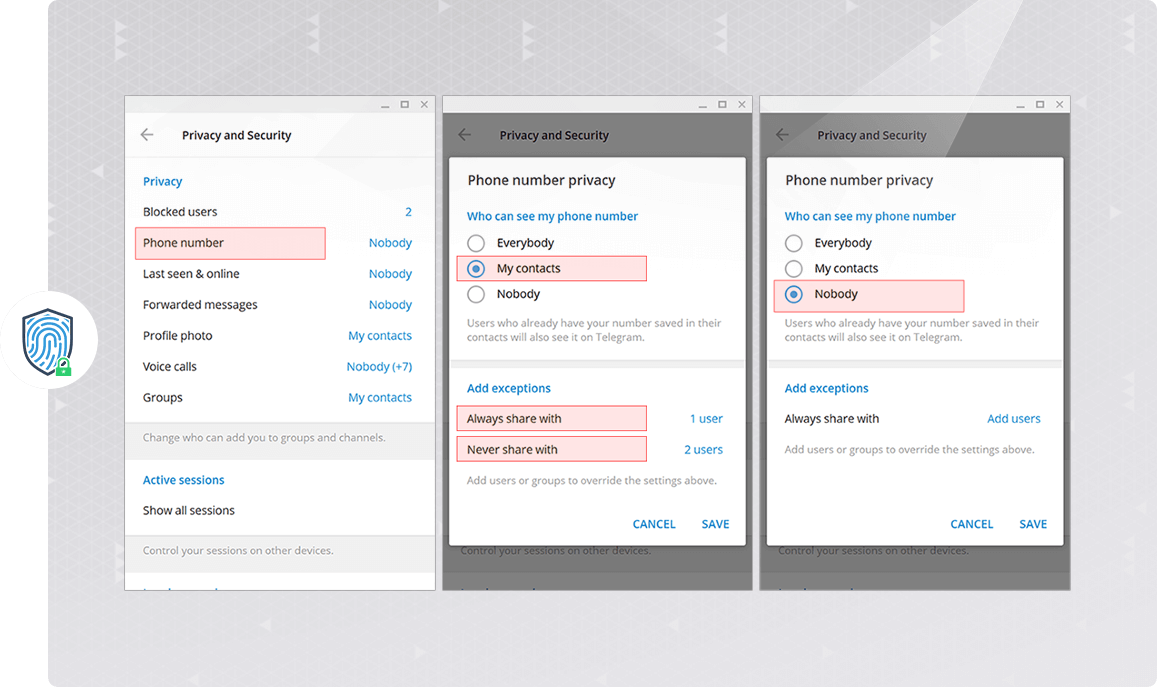Click the fingerprint shield security icon
The height and width of the screenshot is (687, 1157).
click(48, 341)
